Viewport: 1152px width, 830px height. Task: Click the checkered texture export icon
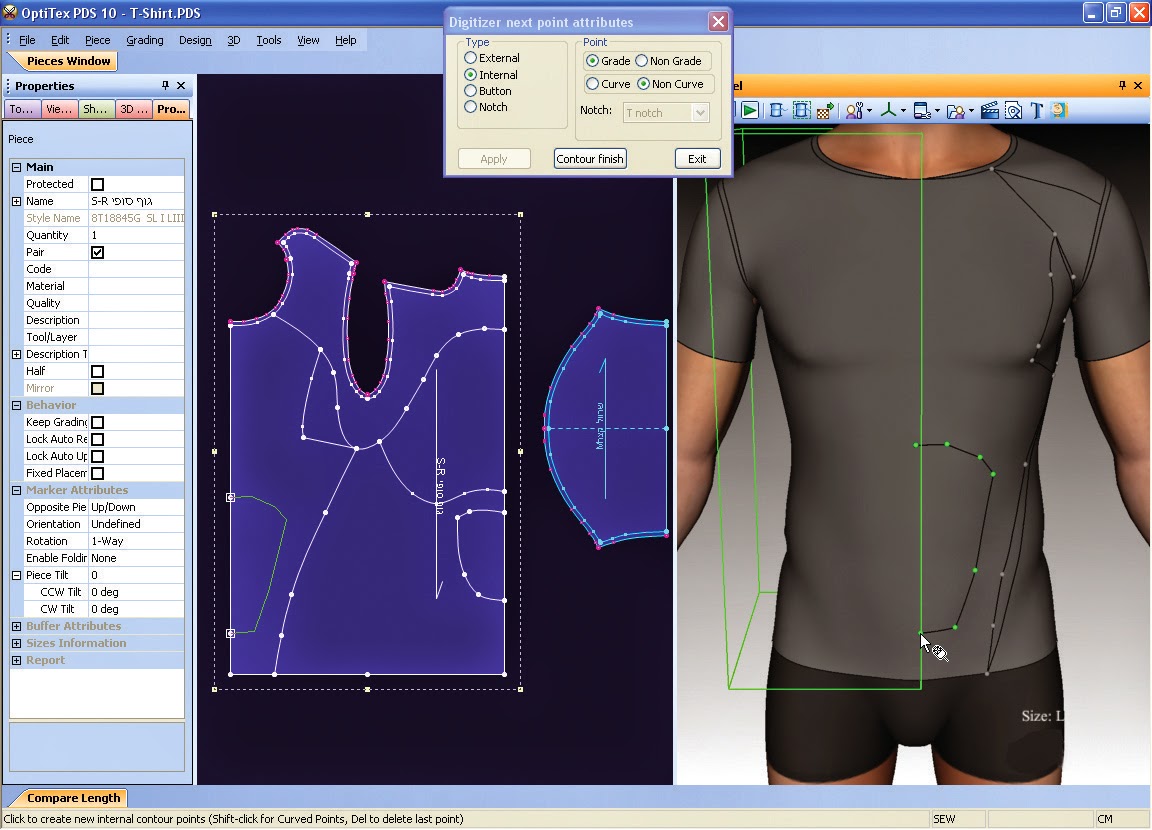click(x=825, y=111)
